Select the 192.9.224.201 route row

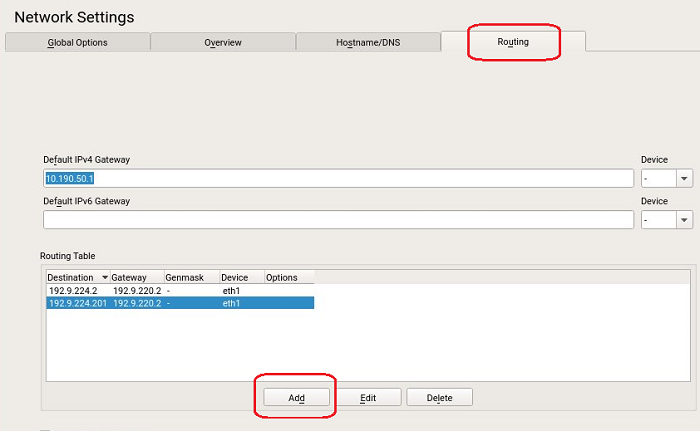point(76,302)
